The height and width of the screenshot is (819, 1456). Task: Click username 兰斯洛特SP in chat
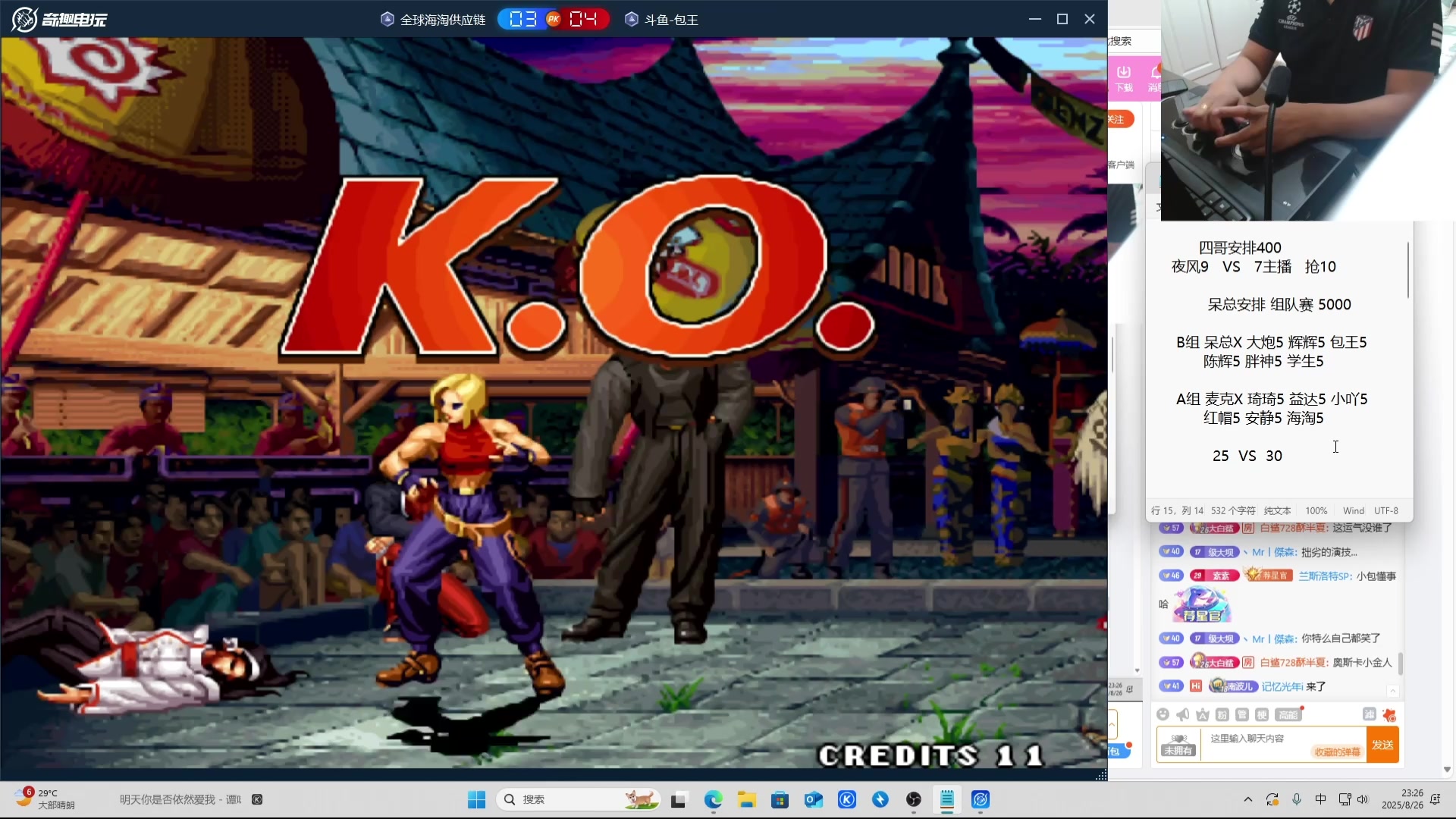point(1325,576)
